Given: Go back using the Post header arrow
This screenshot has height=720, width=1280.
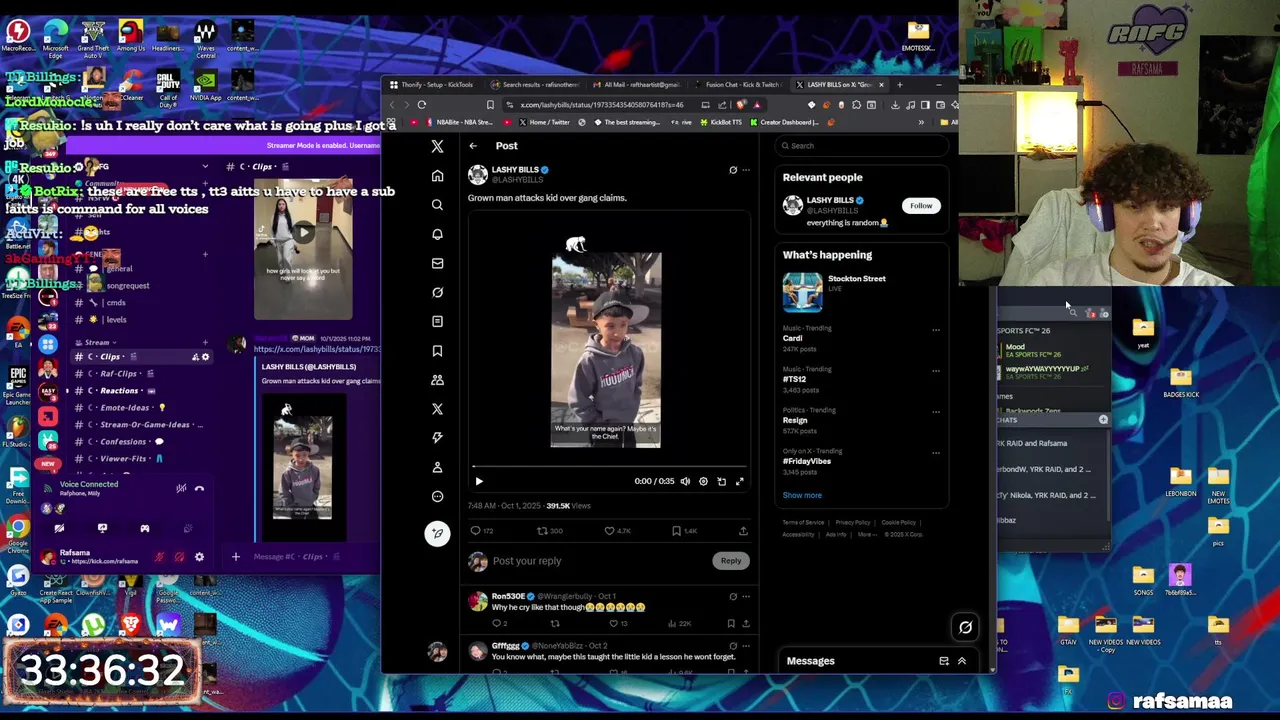Looking at the screenshot, I should point(473,146).
